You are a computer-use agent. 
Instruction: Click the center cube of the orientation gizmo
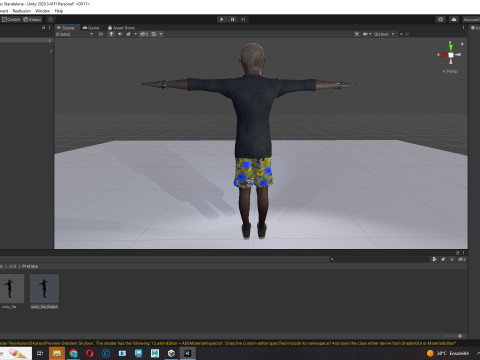tap(451, 55)
